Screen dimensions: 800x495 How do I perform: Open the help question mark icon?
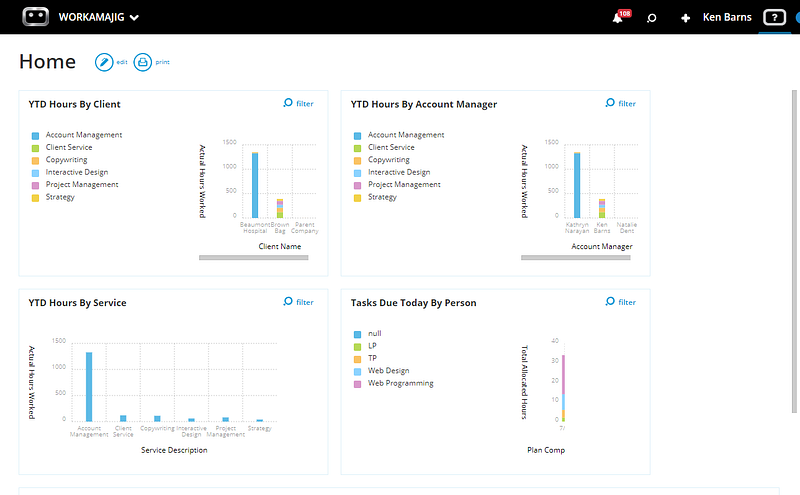click(x=774, y=17)
